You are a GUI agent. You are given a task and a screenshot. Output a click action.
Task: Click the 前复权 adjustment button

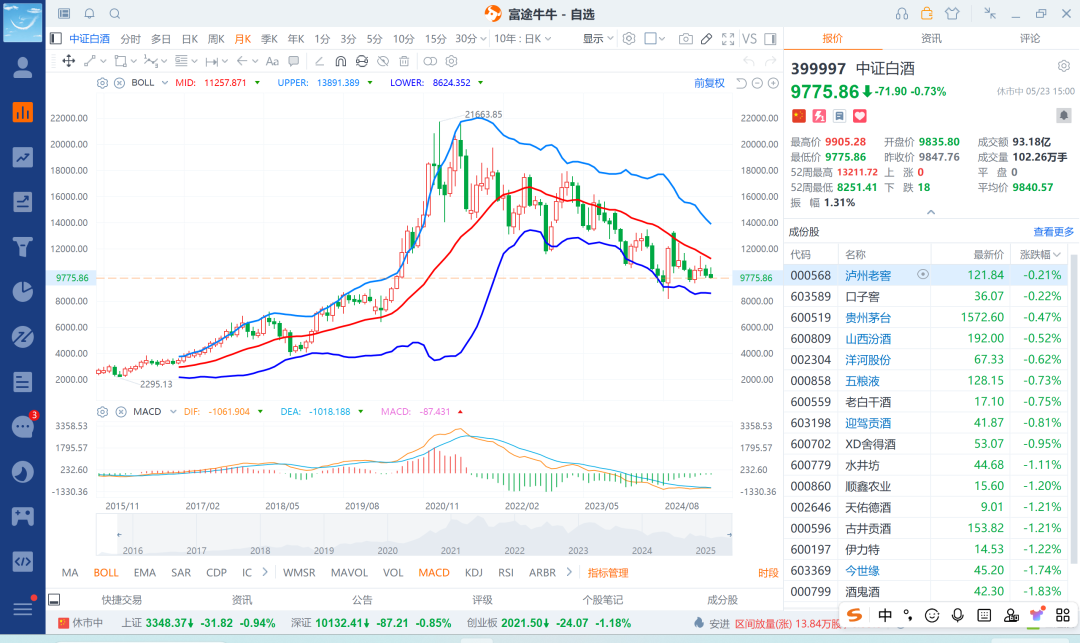709,83
